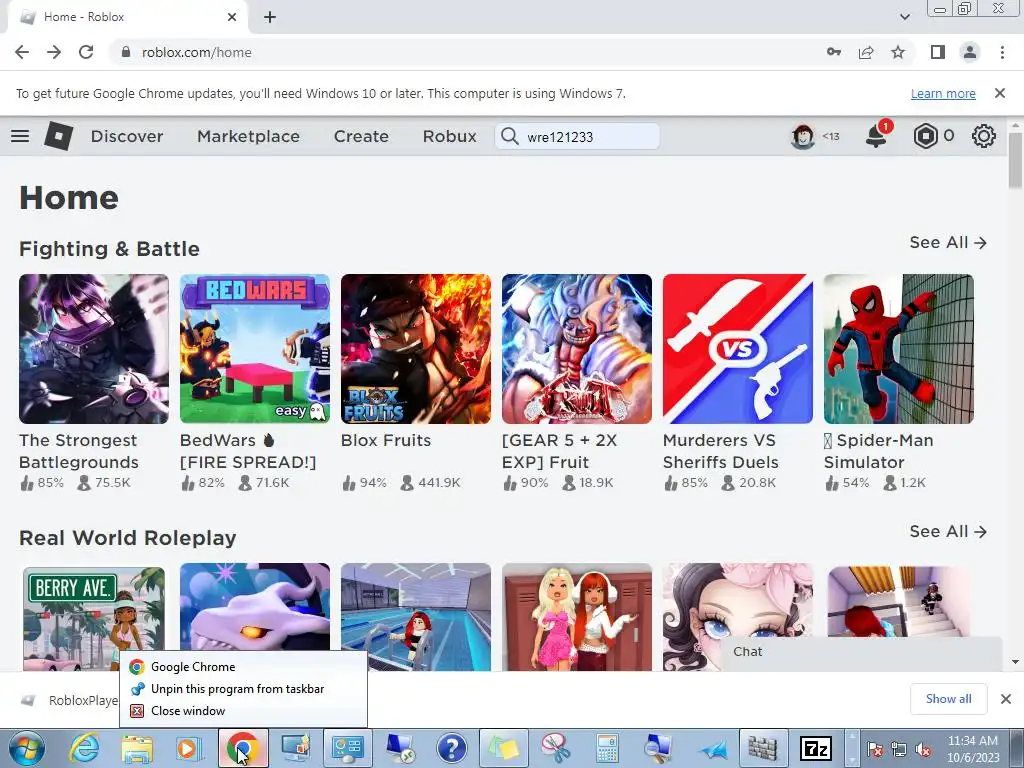The image size is (1024, 768).
Task: Open the Chat panel
Action: (861, 652)
